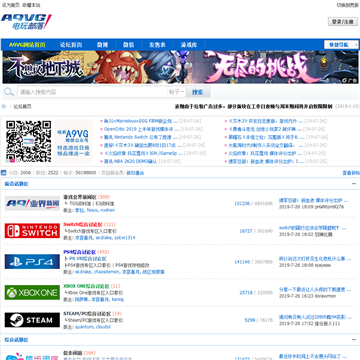Open the PS4 board logo
Image resolution: width=360 pixels, height=360 pixels.
(32, 262)
